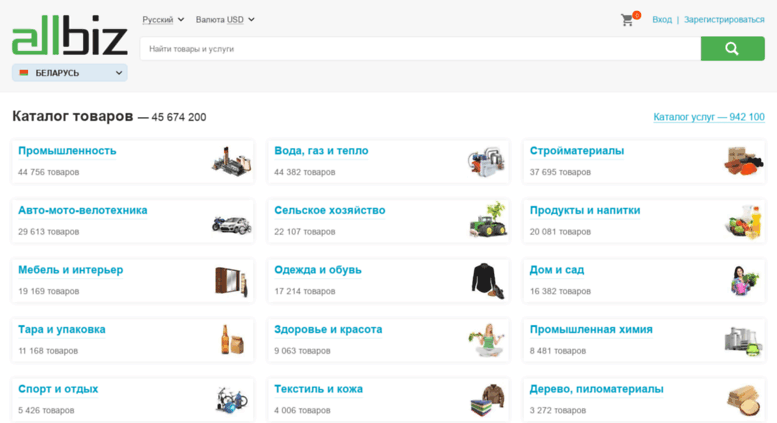Click the 19 169 товаров count

tap(49, 291)
